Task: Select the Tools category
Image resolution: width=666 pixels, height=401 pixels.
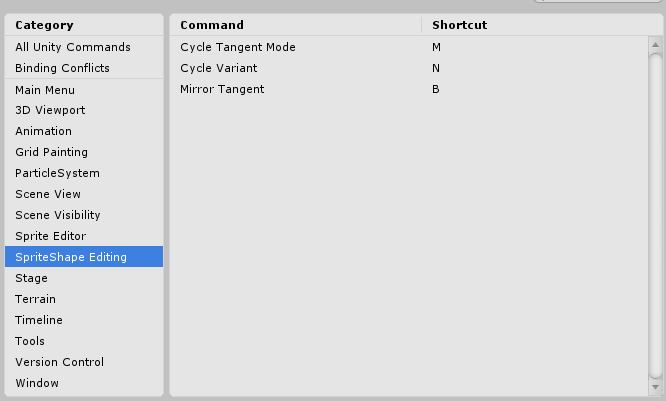Action: (30, 341)
